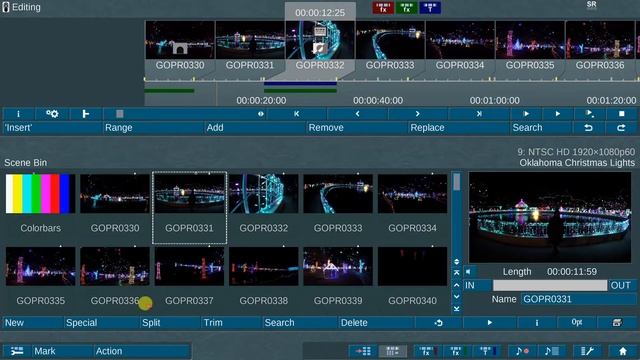
Task: Play from current scene with bar icon
Action: click(526, 114)
